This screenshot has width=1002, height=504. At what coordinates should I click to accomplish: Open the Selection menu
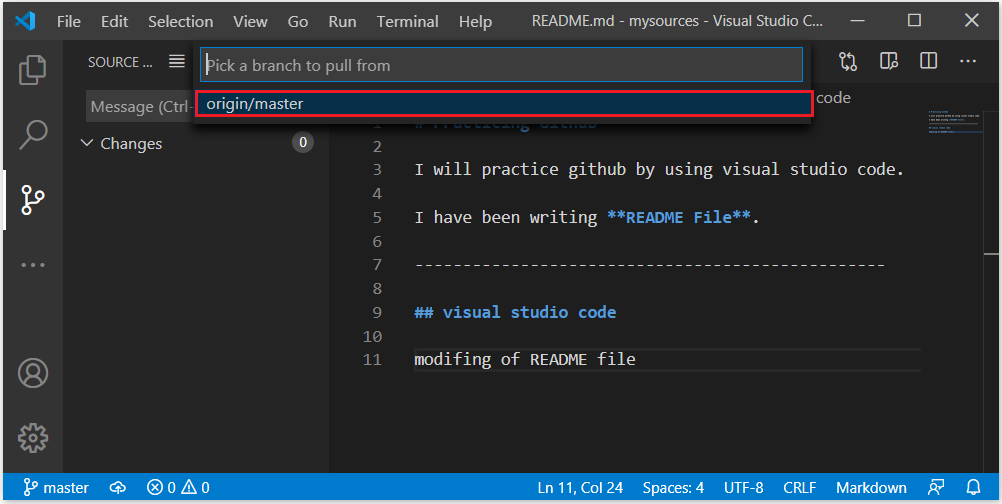pos(181,22)
